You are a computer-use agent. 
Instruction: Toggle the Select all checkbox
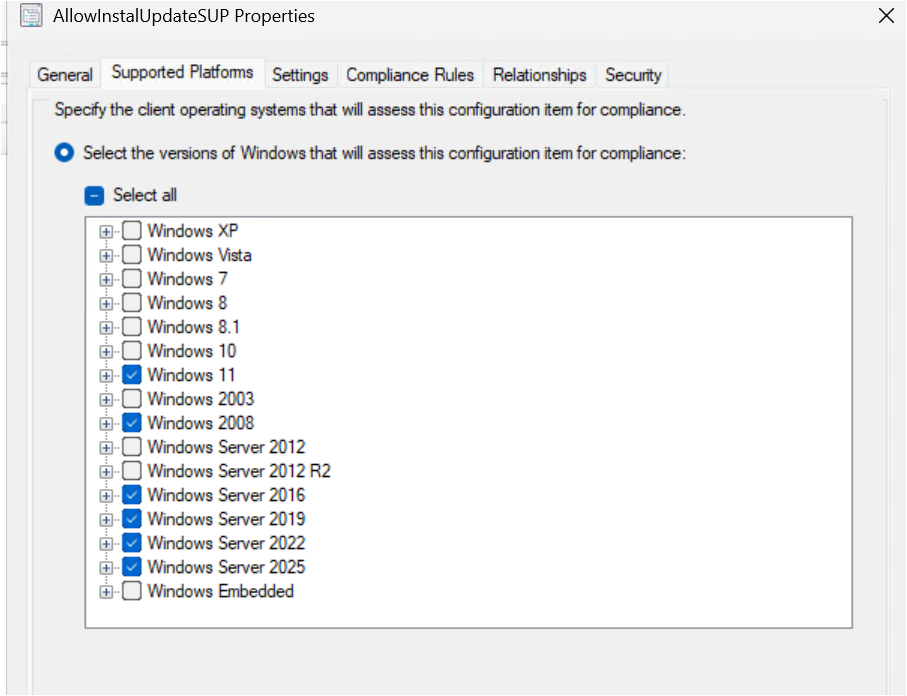pyautogui.click(x=95, y=195)
